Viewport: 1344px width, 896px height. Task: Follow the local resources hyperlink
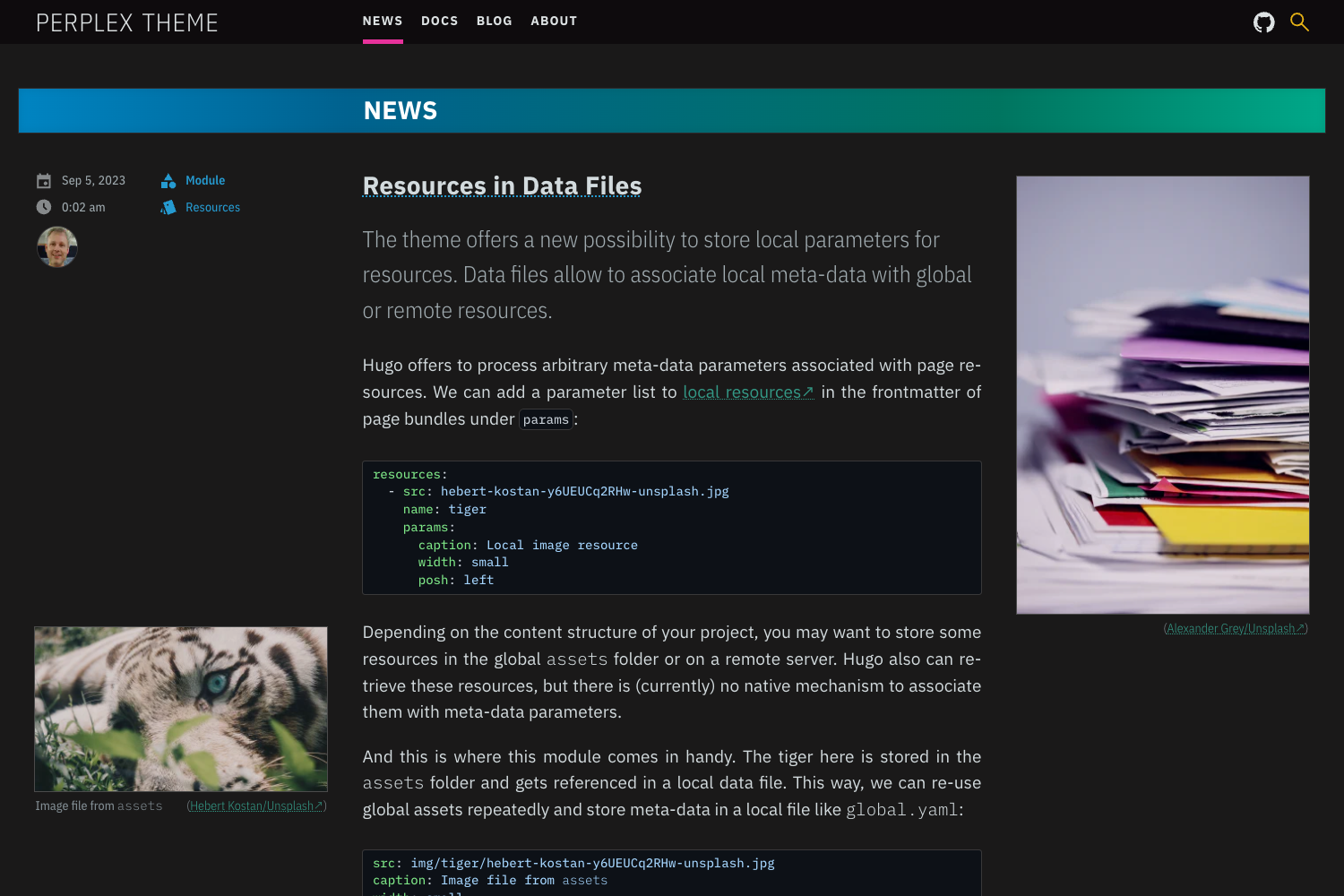(x=741, y=392)
